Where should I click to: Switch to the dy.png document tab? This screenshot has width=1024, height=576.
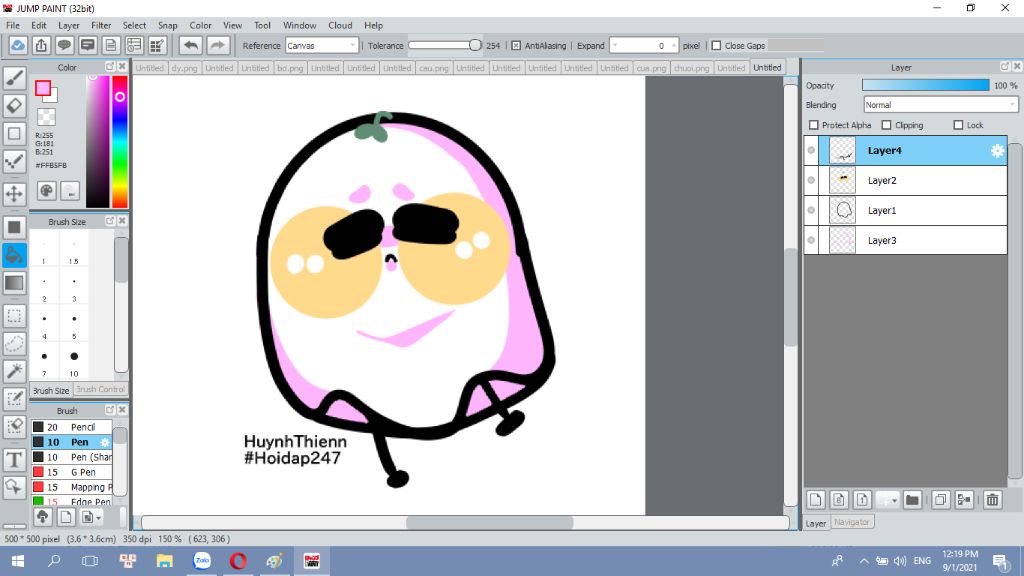183,68
